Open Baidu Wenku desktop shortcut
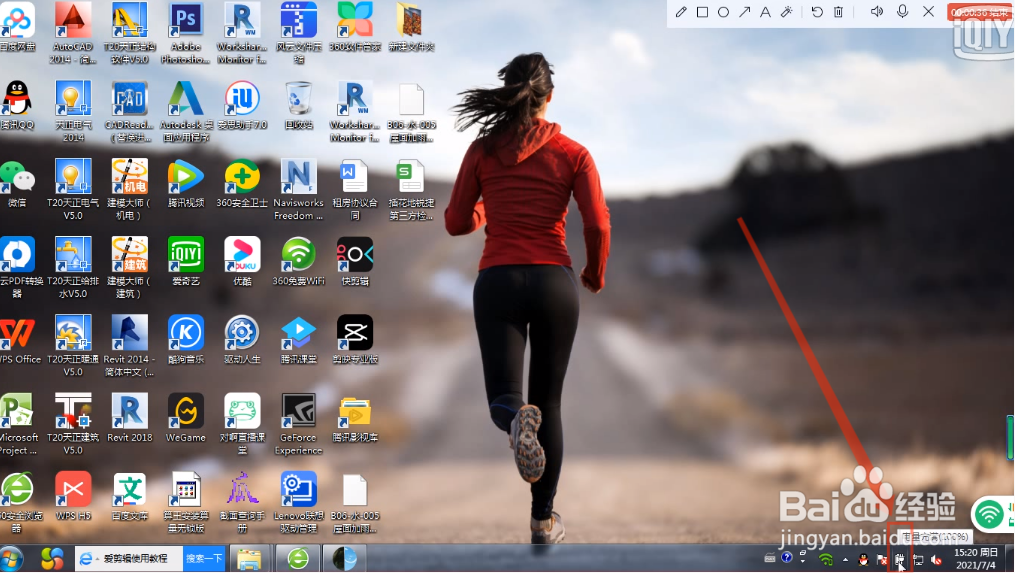 (x=129, y=496)
